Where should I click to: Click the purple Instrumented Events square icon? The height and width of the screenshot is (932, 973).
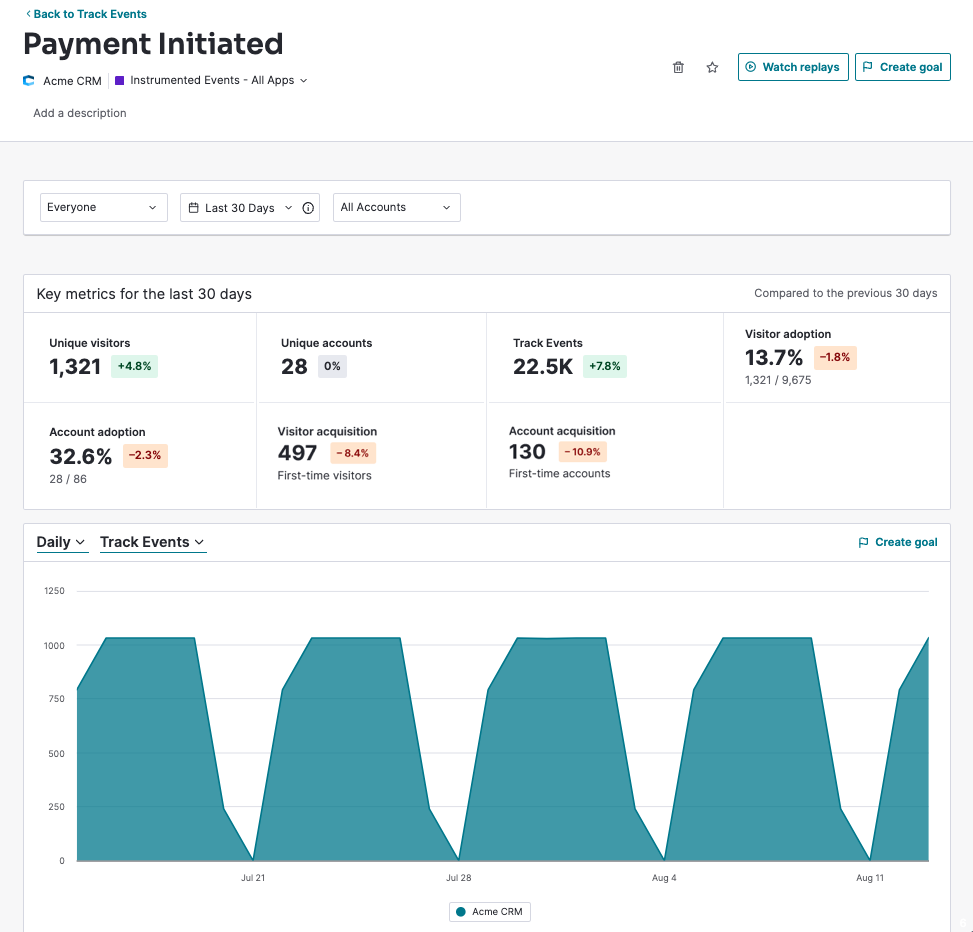(x=119, y=80)
